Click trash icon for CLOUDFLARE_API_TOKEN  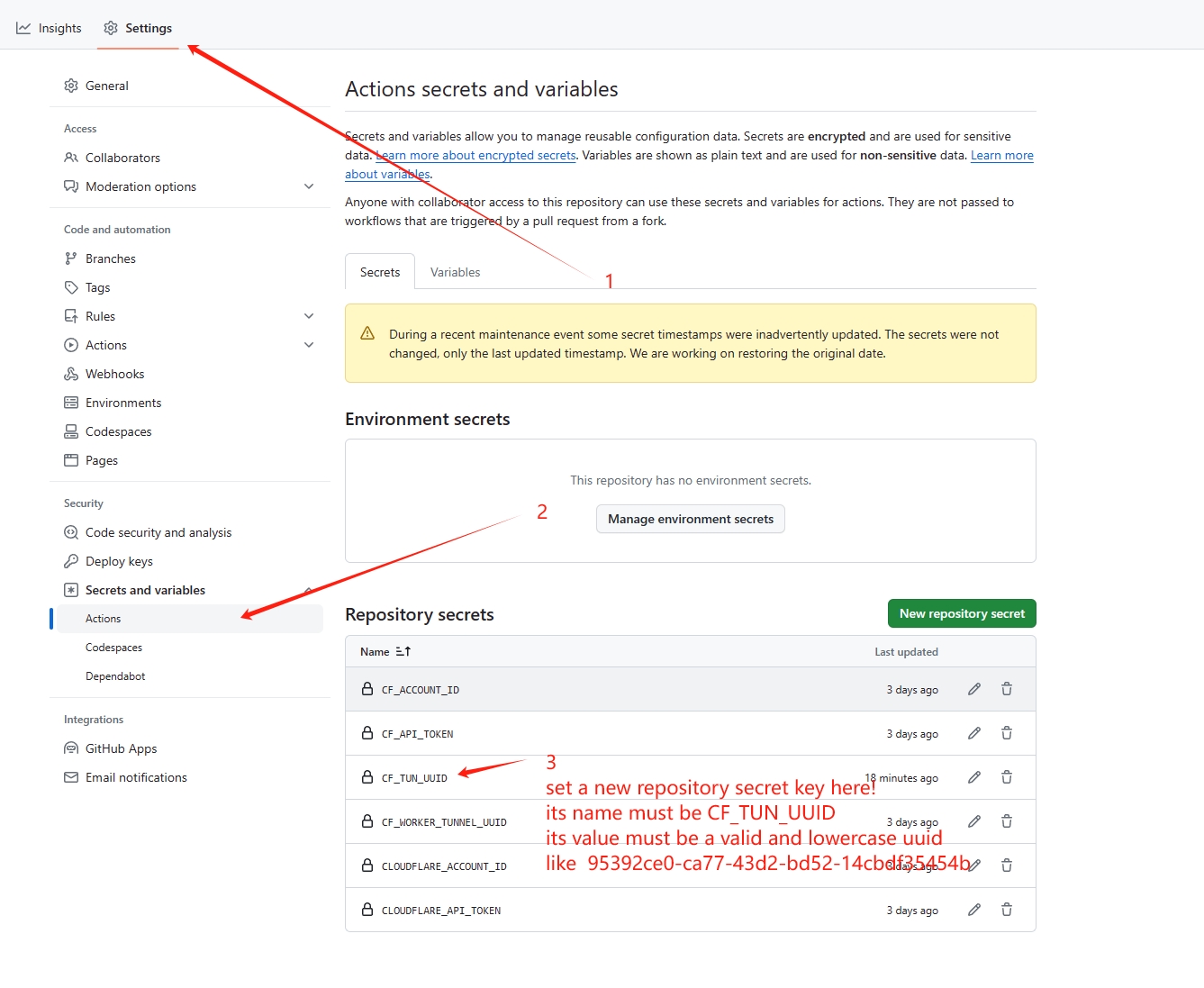tap(1007, 910)
